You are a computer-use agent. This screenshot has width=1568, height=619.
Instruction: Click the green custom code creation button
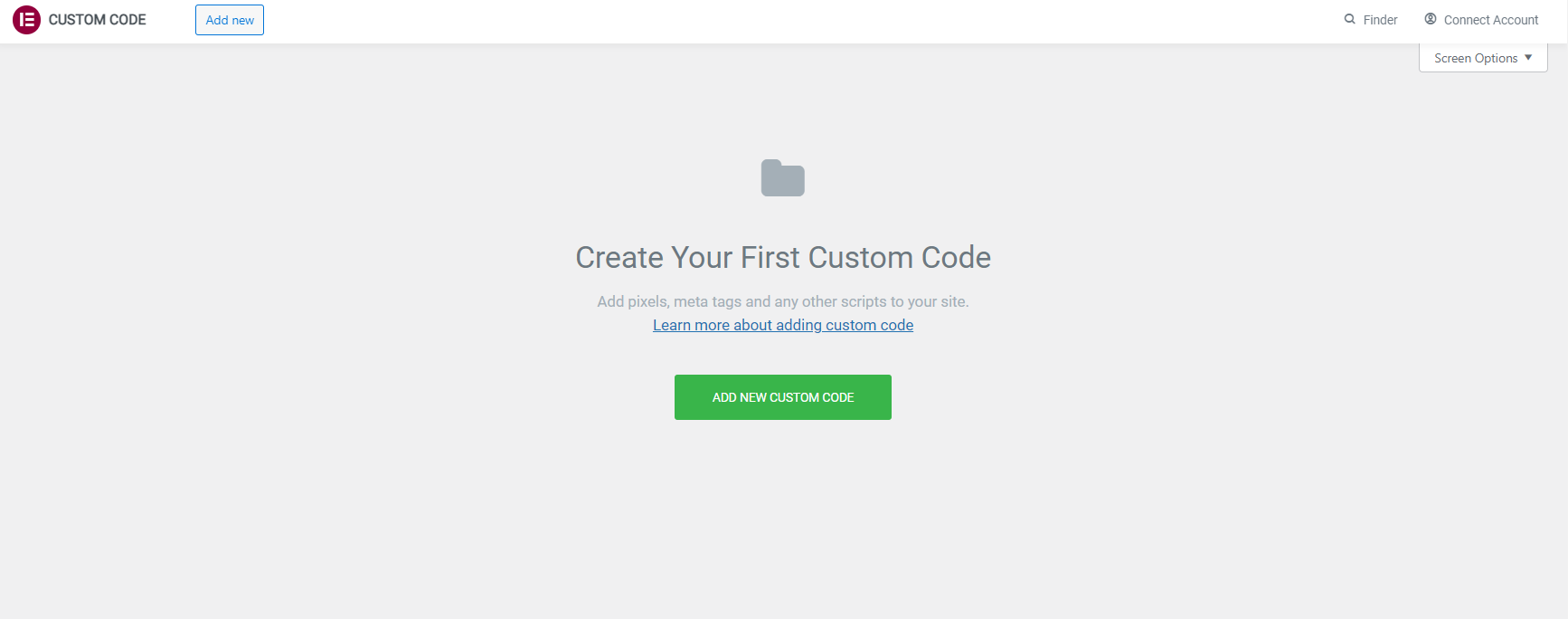click(782, 396)
